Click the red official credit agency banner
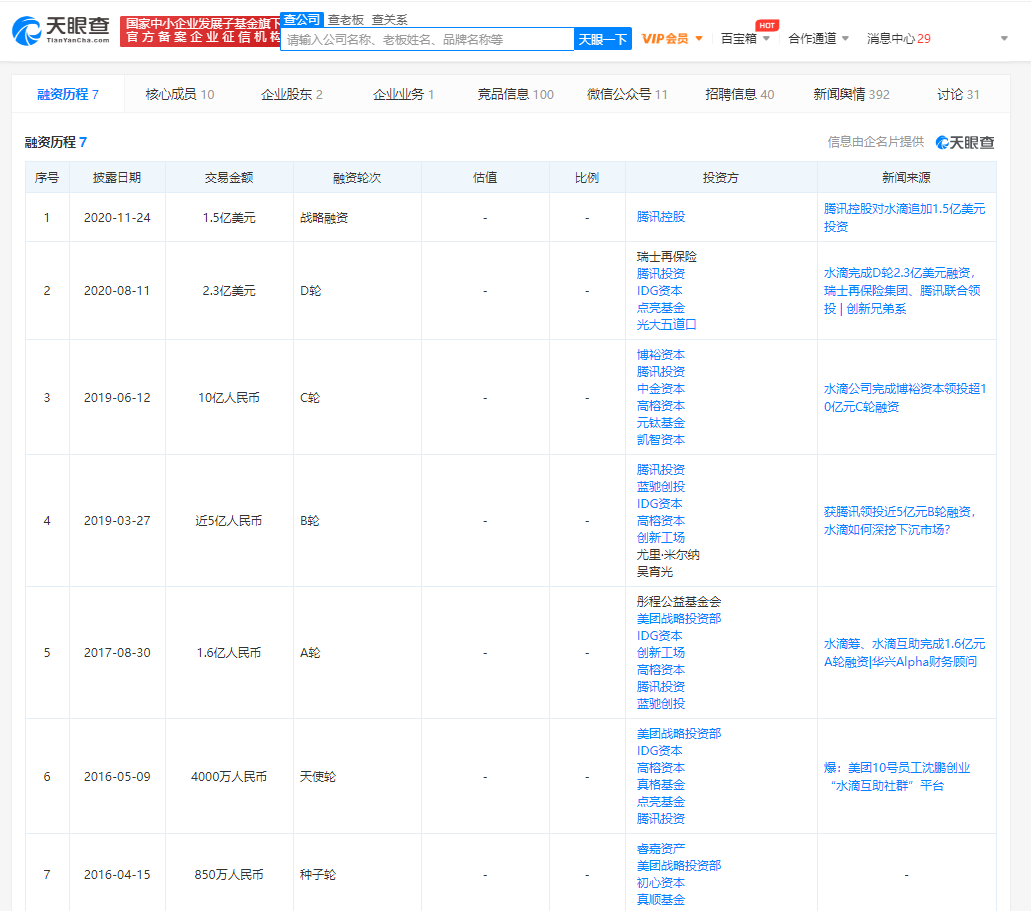Image resolution: width=1031 pixels, height=911 pixels. (199, 31)
